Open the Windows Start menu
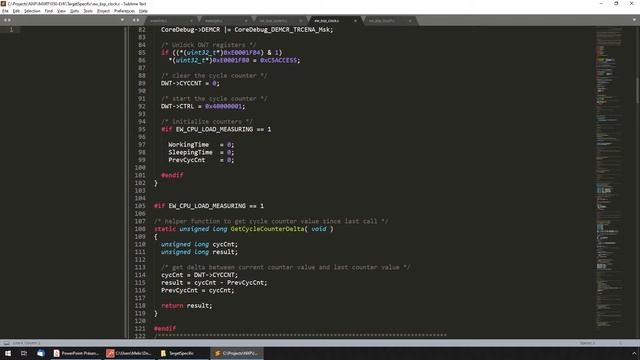 pyautogui.click(x=8, y=353)
